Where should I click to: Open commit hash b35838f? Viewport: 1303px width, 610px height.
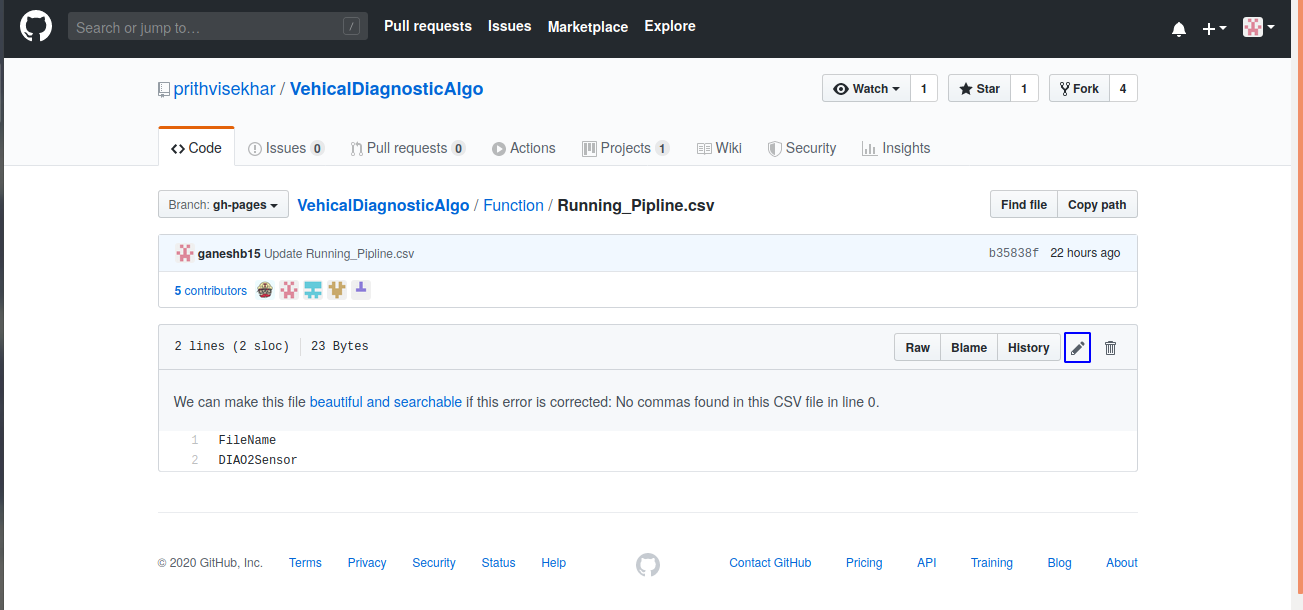tap(1013, 253)
